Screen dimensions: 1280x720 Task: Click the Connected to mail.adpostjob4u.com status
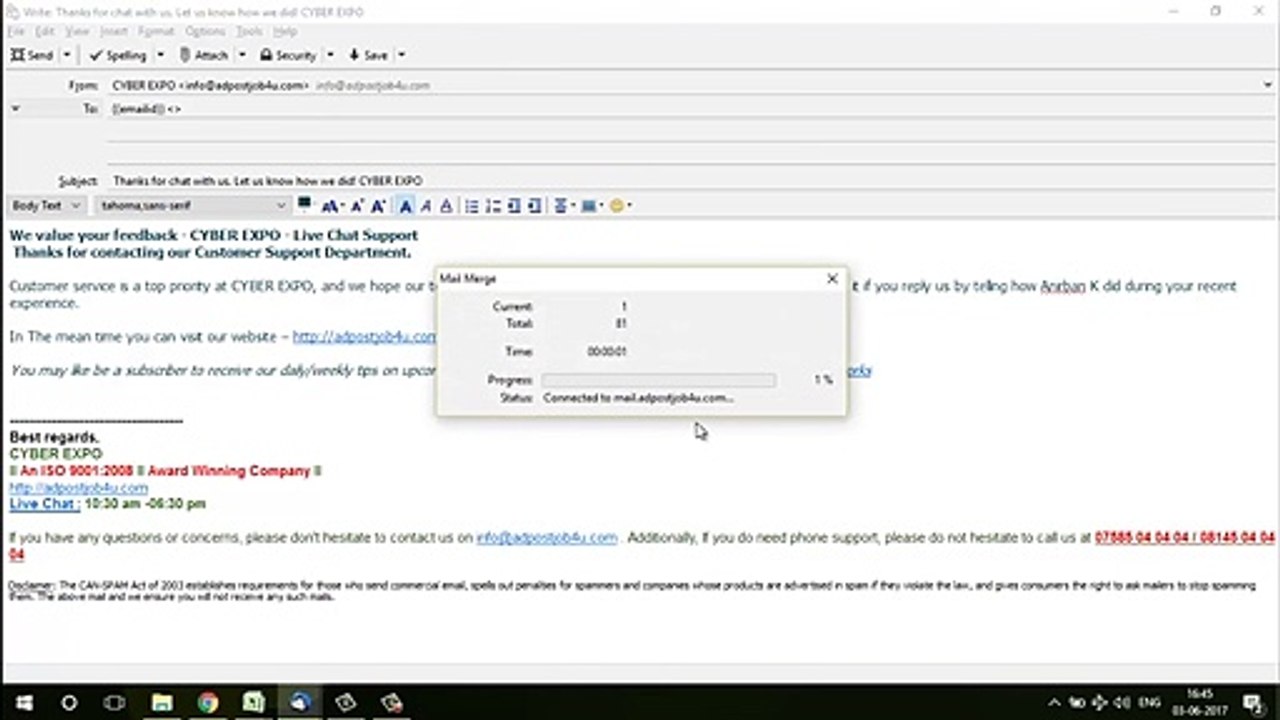pos(638,398)
